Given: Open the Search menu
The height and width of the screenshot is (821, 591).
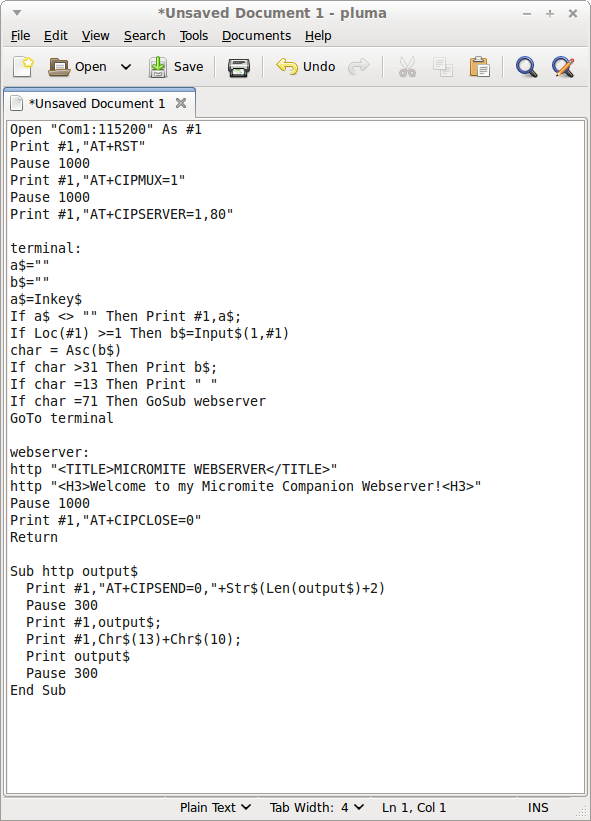Looking at the screenshot, I should click(x=144, y=35).
